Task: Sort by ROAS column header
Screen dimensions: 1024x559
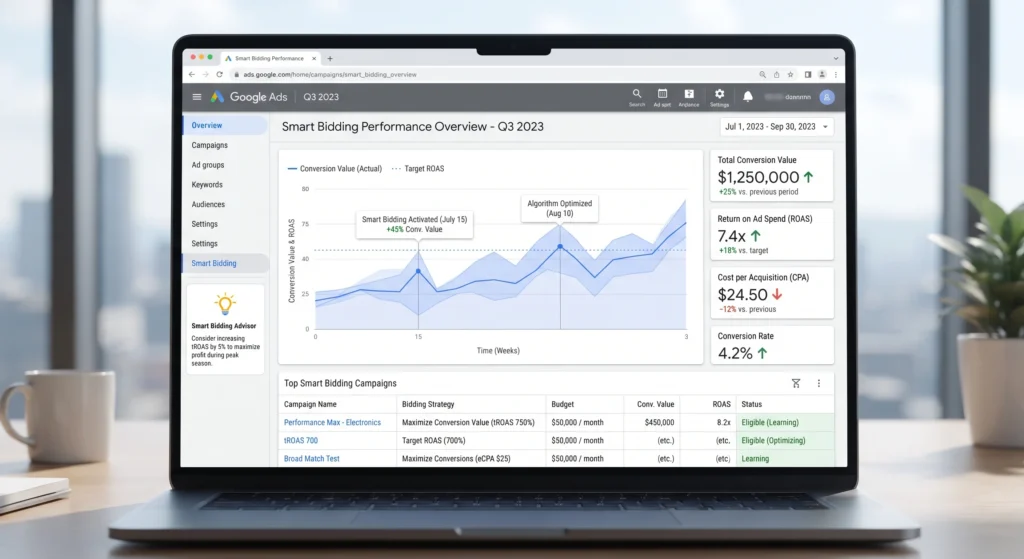Action: pyautogui.click(x=721, y=404)
